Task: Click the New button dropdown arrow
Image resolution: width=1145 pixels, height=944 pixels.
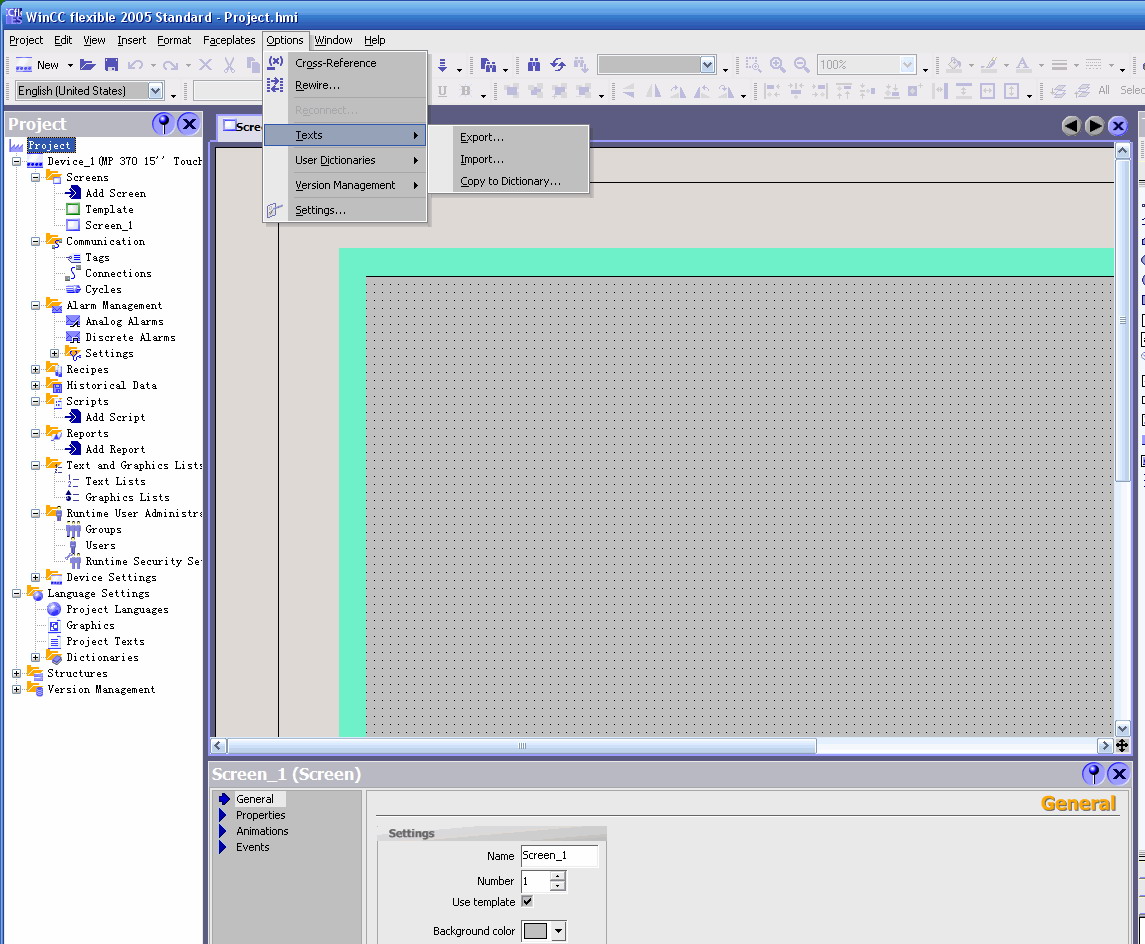Action: pos(70,65)
